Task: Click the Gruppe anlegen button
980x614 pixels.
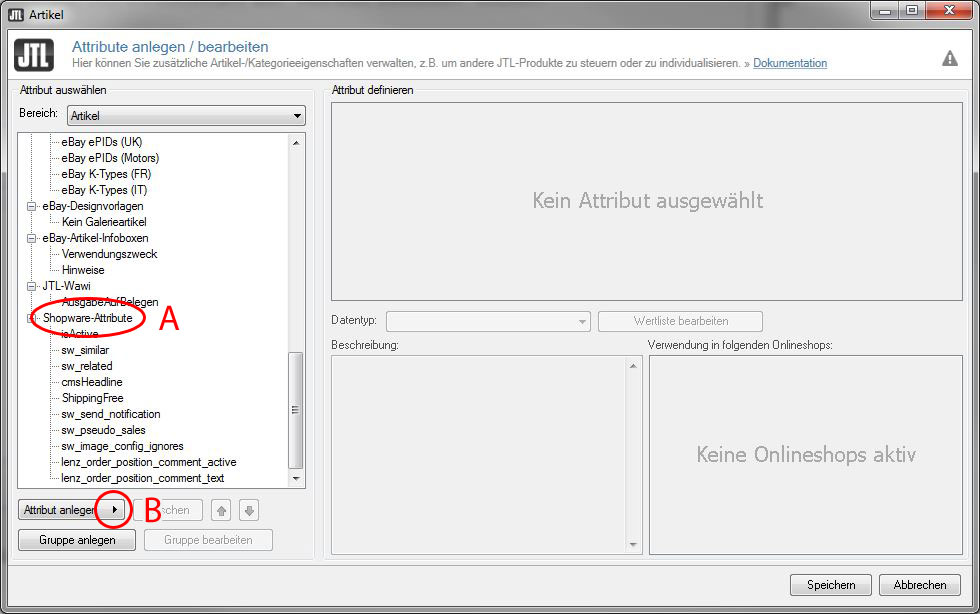Action: click(x=76, y=540)
